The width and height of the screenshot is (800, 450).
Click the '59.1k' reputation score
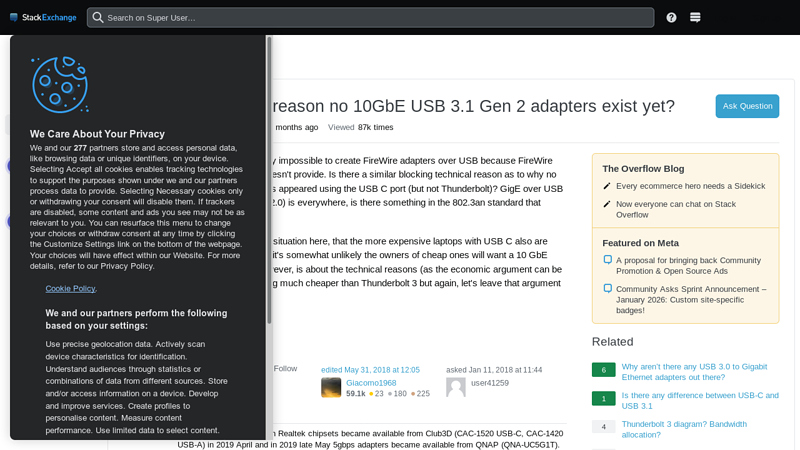point(356,393)
